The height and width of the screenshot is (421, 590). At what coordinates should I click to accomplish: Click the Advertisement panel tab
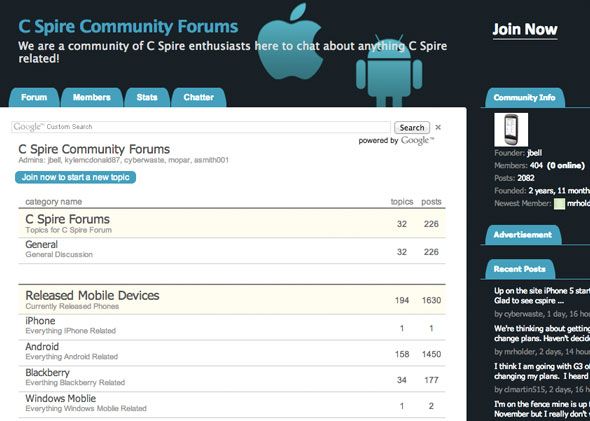pos(523,235)
